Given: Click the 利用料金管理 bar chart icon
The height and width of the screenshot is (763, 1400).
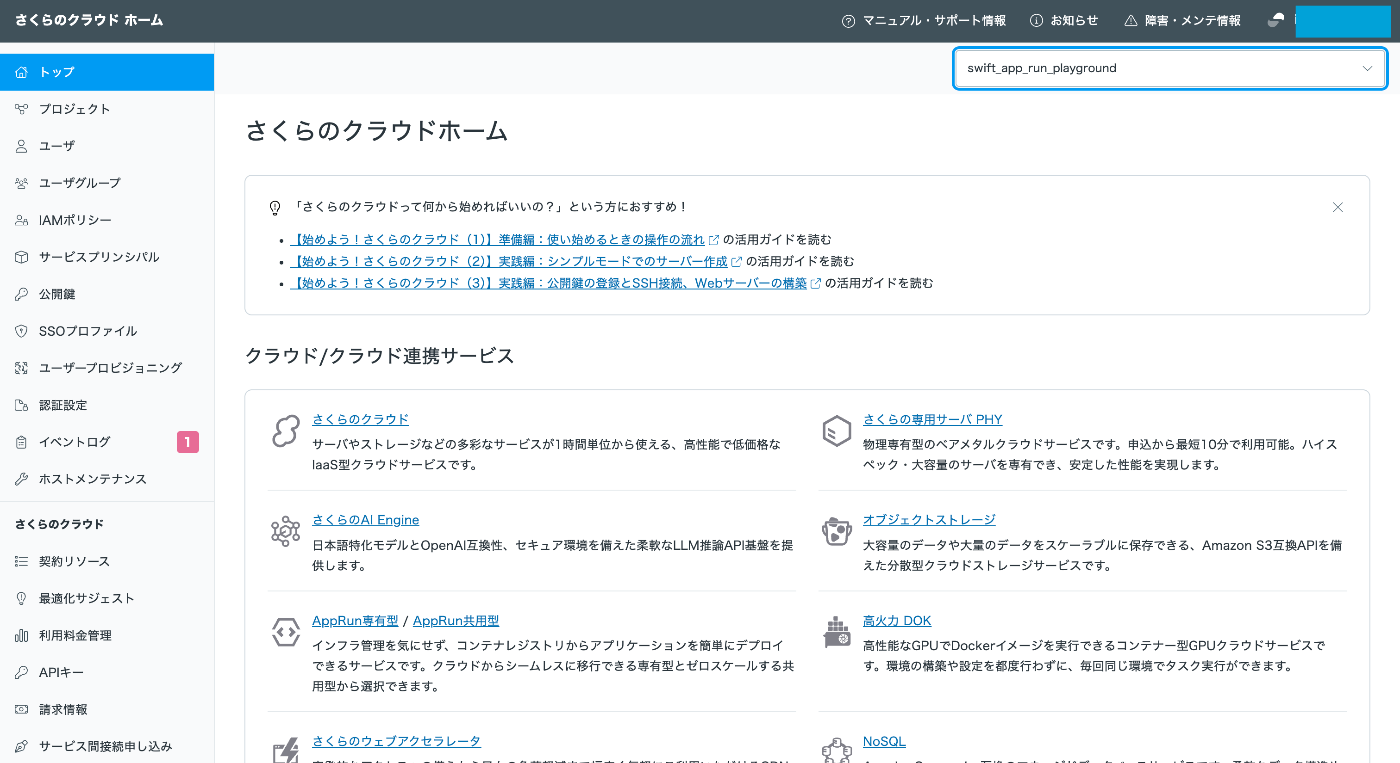Looking at the screenshot, I should pos(21,635).
